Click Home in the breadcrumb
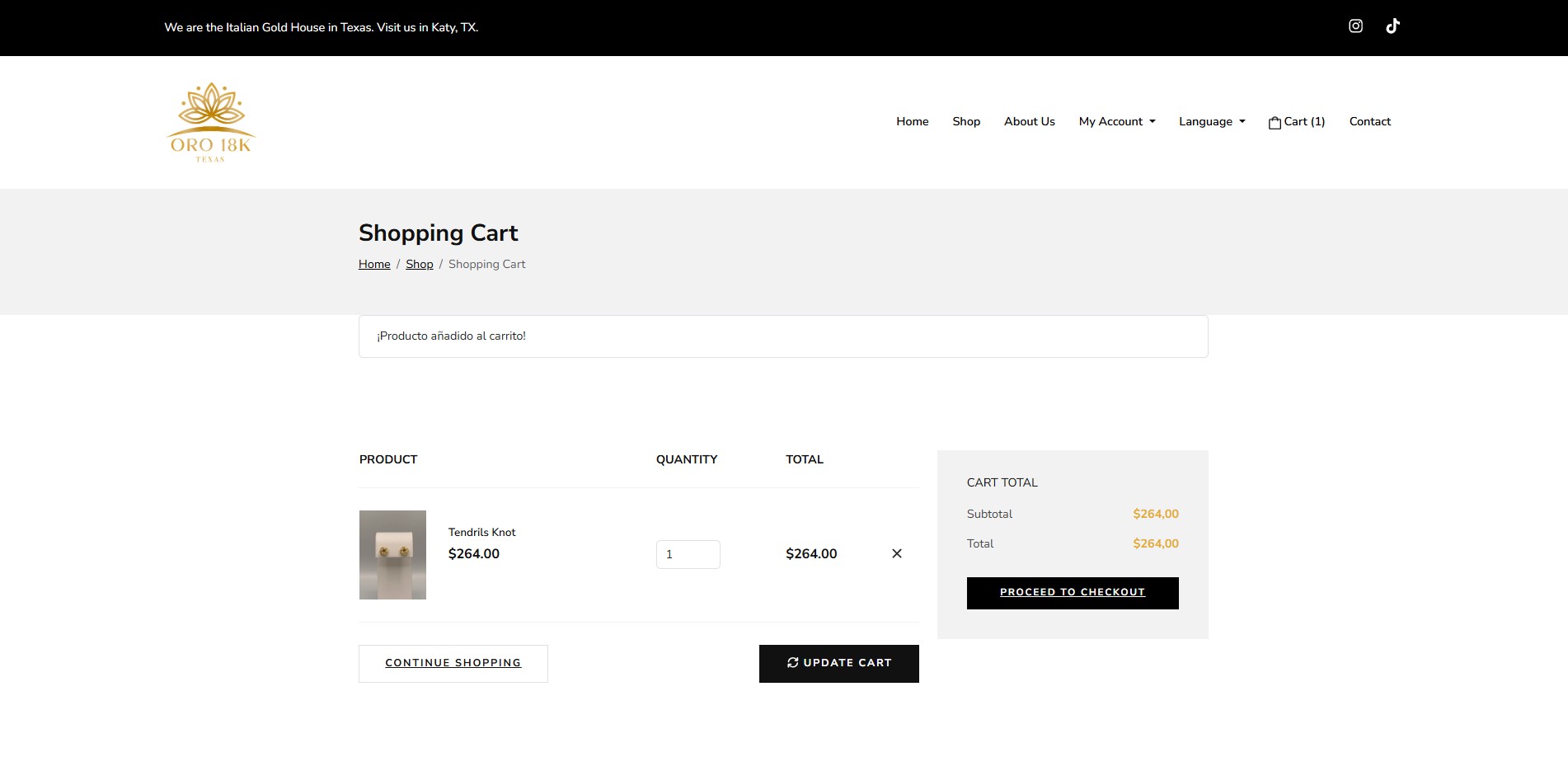The height and width of the screenshot is (757, 1568). (x=374, y=264)
